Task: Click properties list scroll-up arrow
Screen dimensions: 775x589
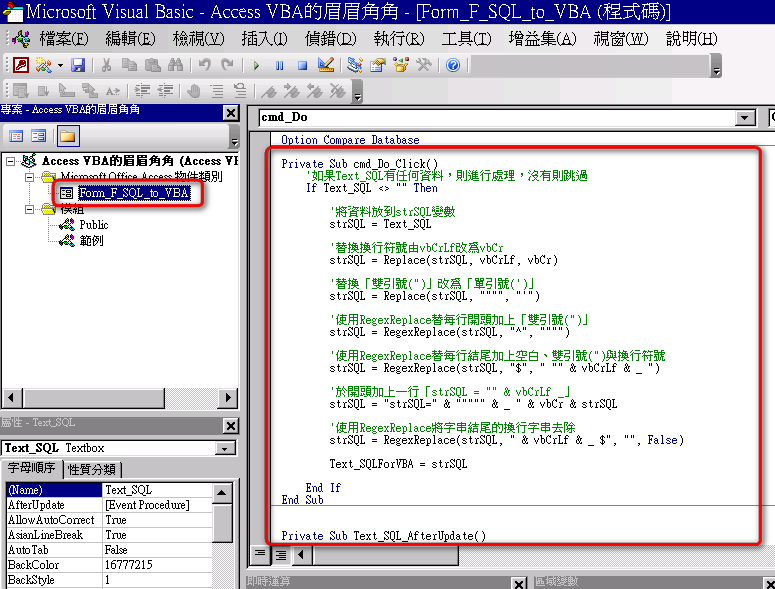Action: 221,493
